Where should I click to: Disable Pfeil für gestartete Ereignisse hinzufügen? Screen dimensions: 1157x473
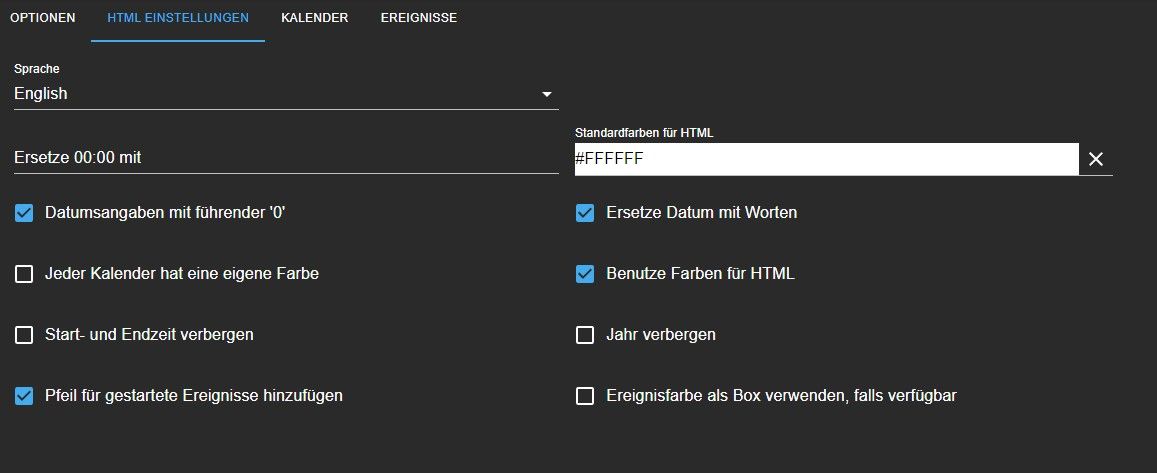pyautogui.click(x=24, y=396)
